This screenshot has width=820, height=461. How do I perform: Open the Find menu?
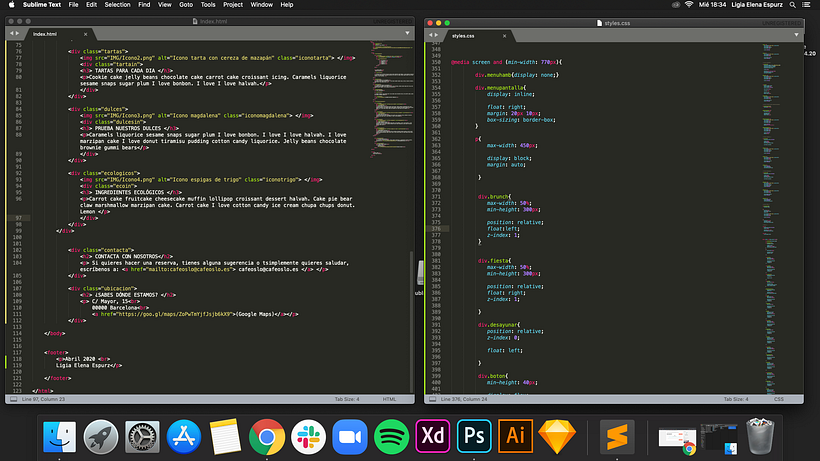[x=144, y=5]
